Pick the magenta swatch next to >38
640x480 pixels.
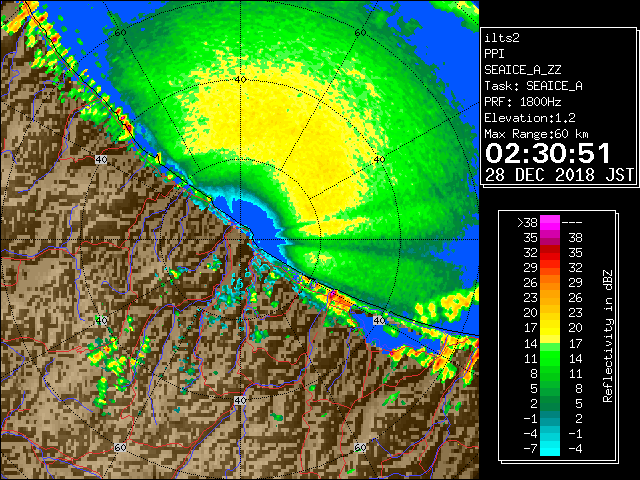(x=550, y=223)
